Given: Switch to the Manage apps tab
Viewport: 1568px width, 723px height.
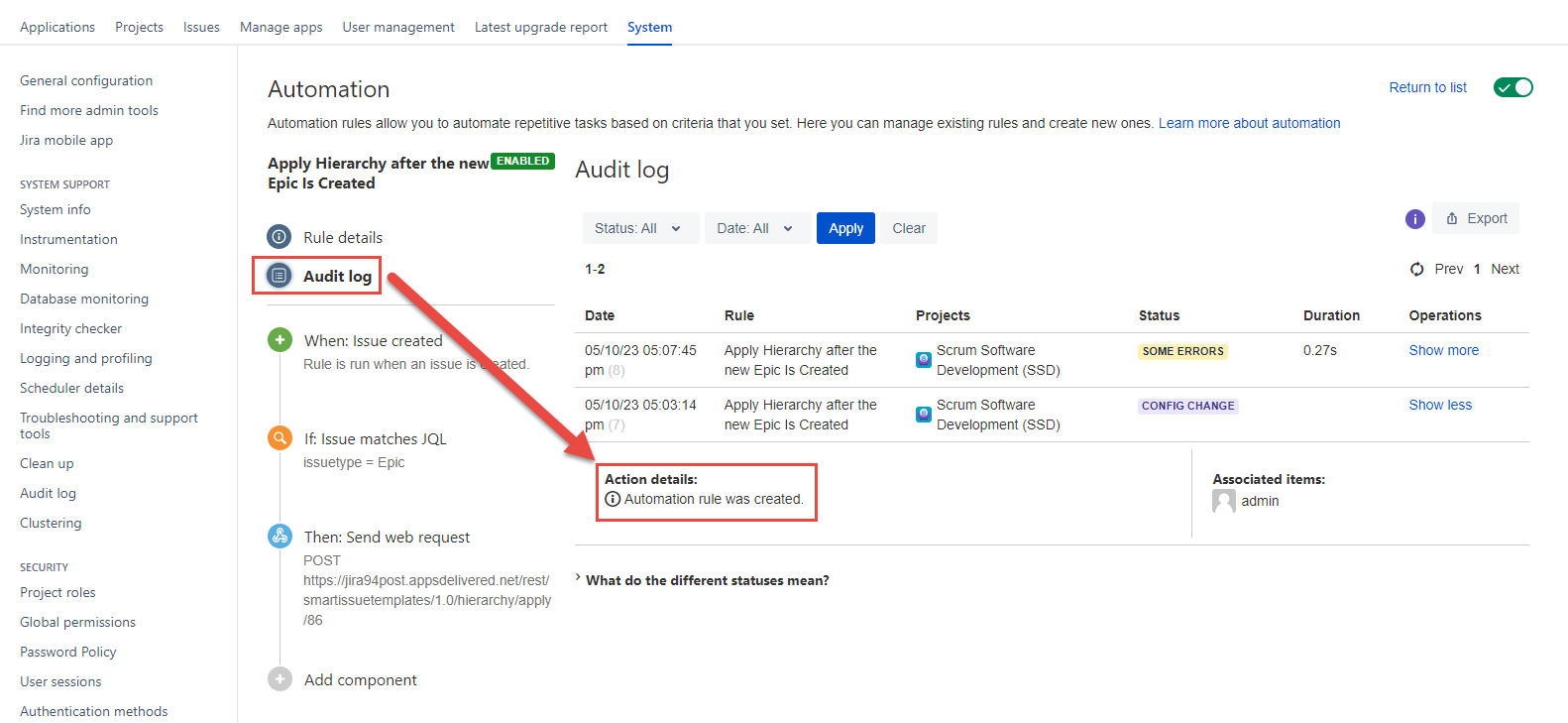Looking at the screenshot, I should pyautogui.click(x=280, y=27).
